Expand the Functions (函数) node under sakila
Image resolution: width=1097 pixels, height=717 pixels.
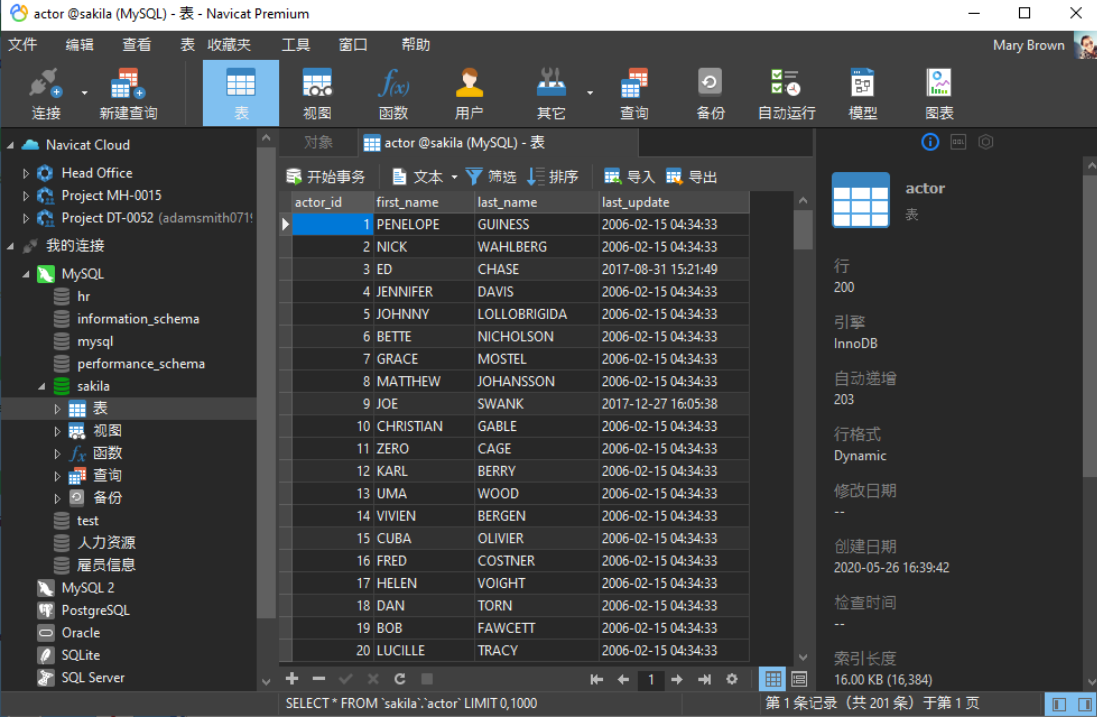pos(57,454)
